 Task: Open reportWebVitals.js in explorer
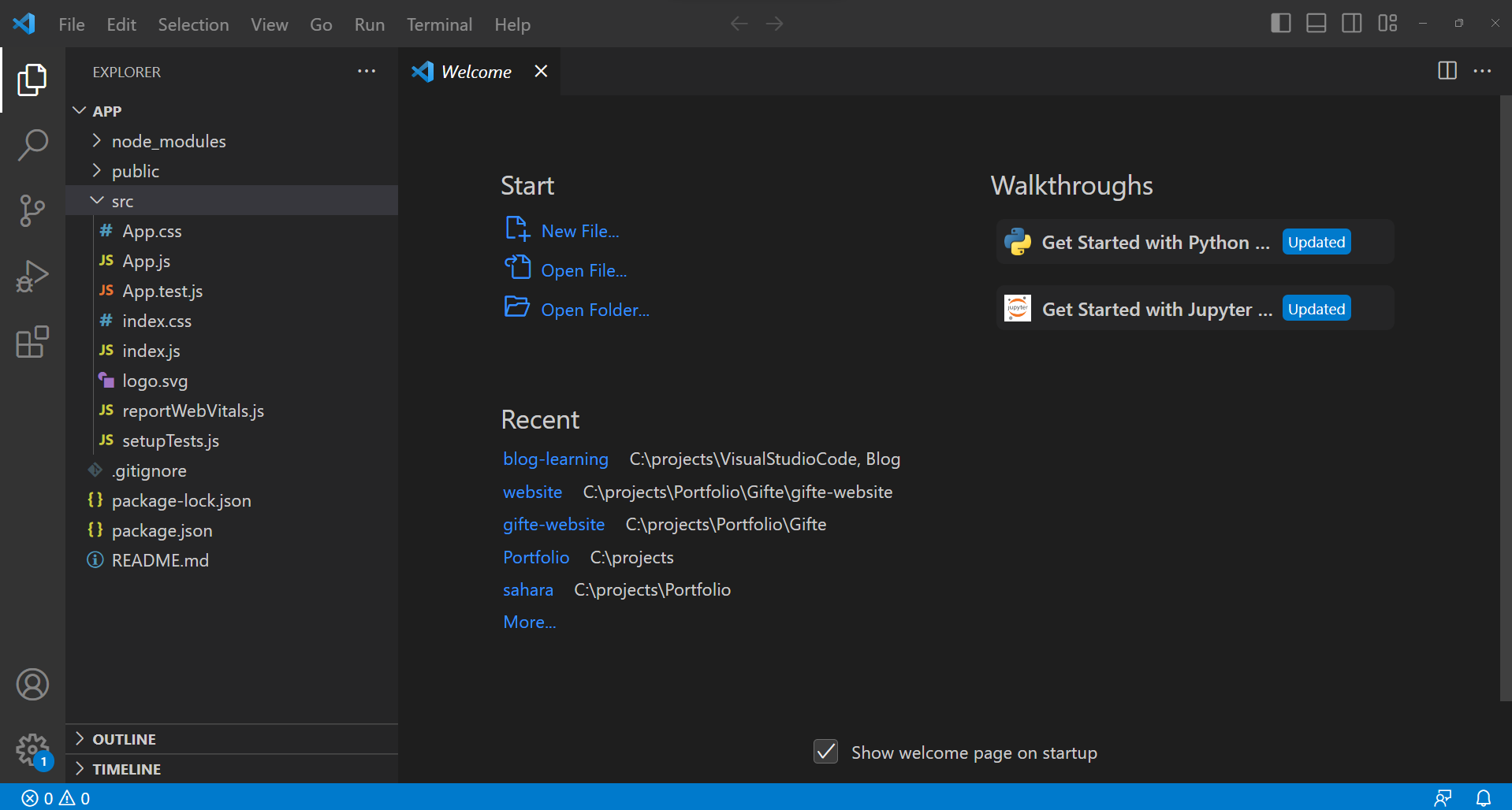pyautogui.click(x=232, y=411)
